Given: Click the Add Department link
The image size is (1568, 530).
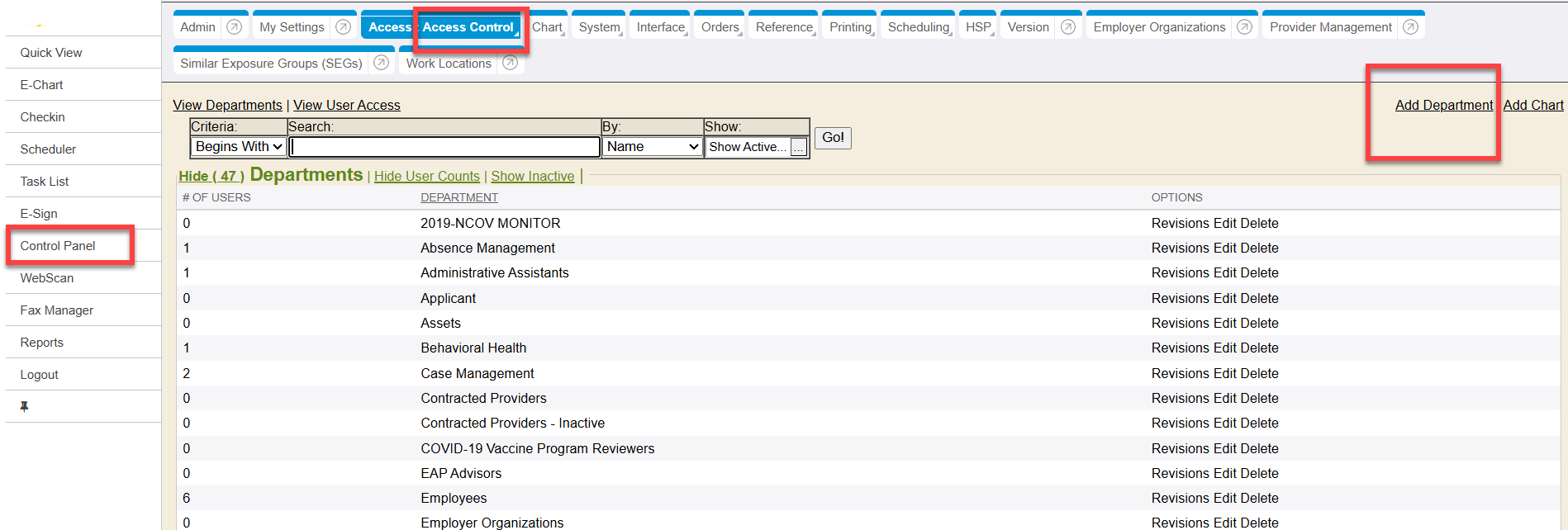Looking at the screenshot, I should 1443,106.
